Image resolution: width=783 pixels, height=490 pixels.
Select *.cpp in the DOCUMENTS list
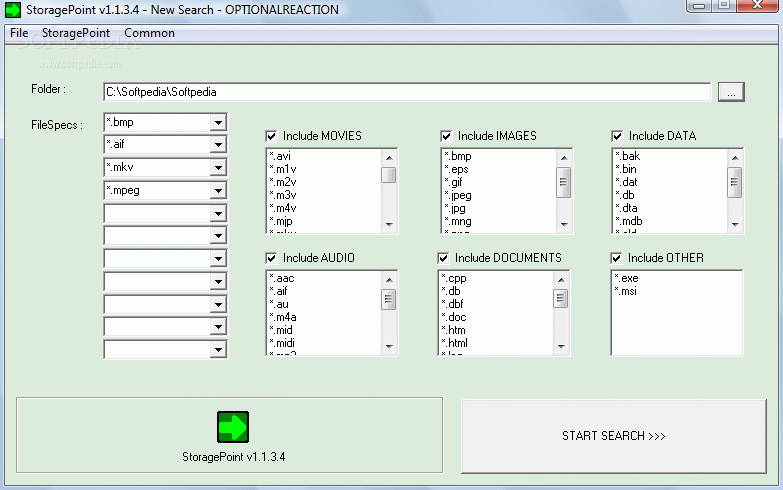click(x=453, y=279)
